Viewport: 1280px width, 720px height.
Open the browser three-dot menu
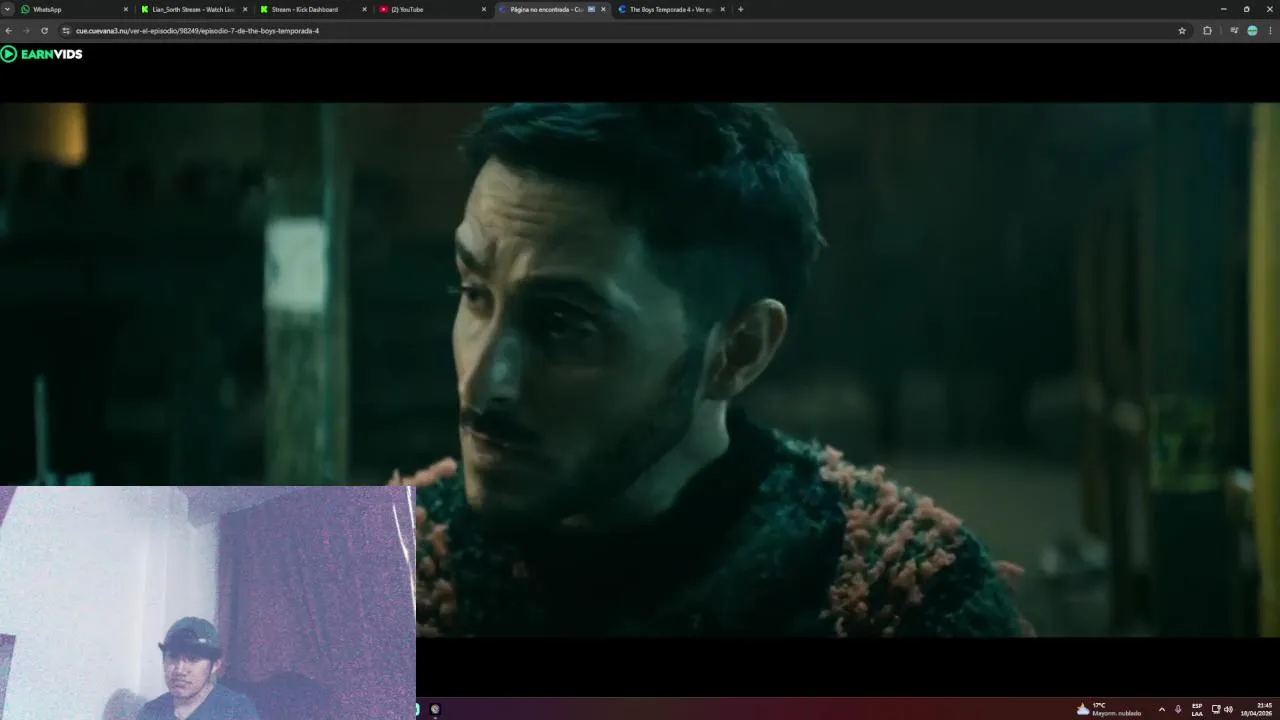point(1271,31)
